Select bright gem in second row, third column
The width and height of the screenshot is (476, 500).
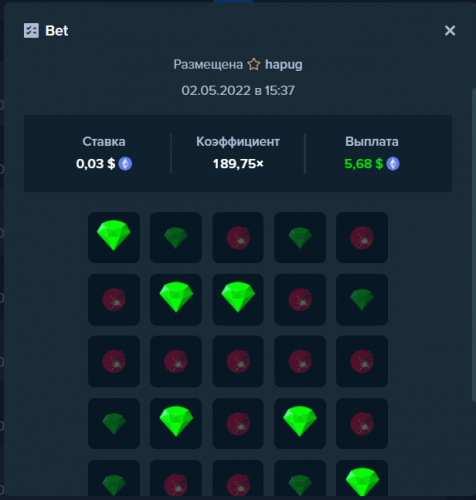point(238,300)
